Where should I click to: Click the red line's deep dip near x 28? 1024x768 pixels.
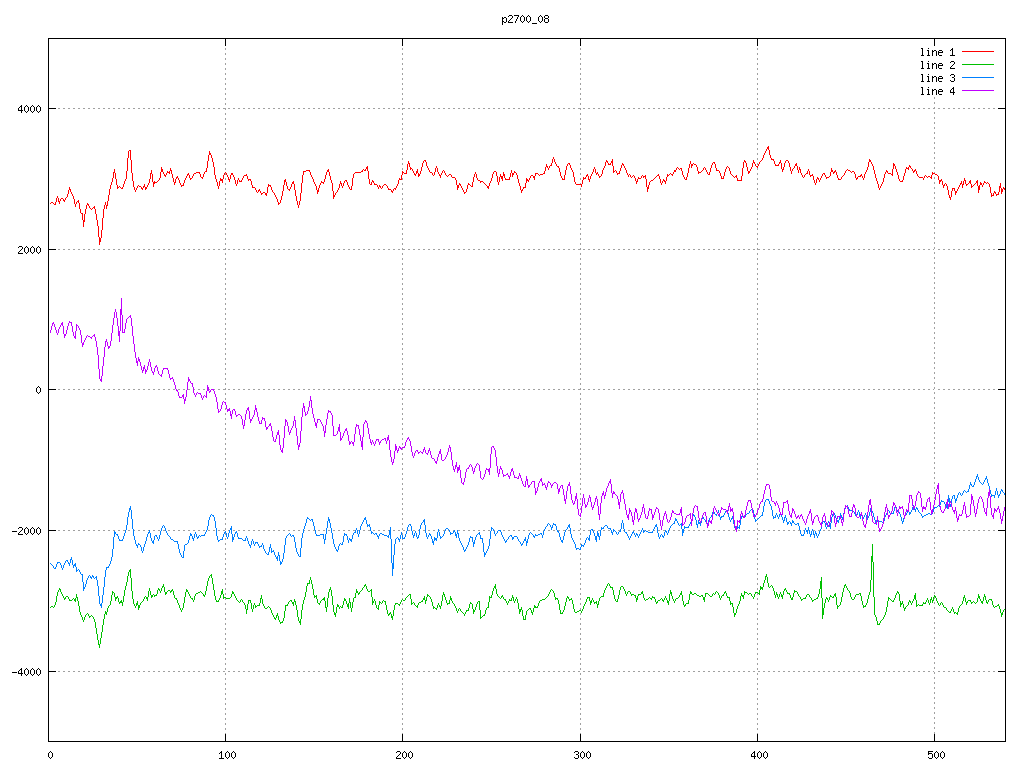100,229
